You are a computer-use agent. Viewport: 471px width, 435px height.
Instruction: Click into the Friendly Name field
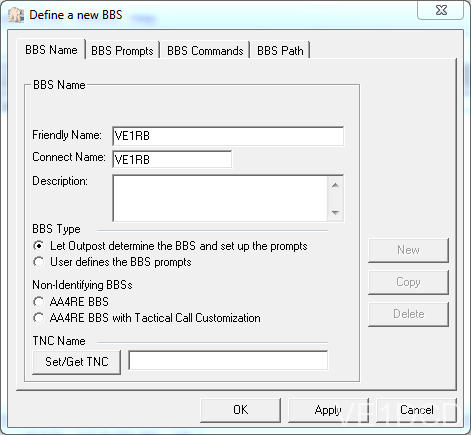[x=228, y=136]
